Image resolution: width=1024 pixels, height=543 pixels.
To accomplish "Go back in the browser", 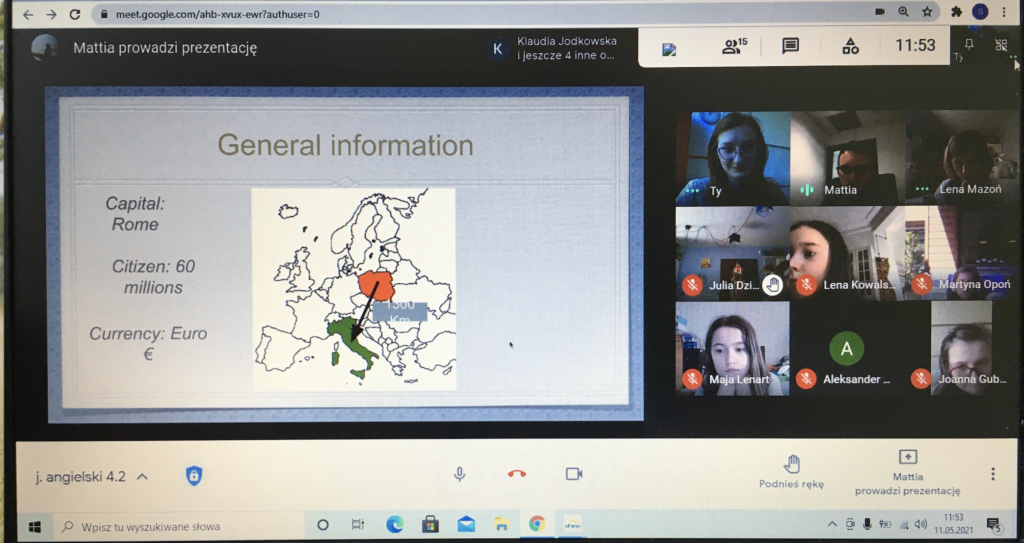I will [x=27, y=14].
